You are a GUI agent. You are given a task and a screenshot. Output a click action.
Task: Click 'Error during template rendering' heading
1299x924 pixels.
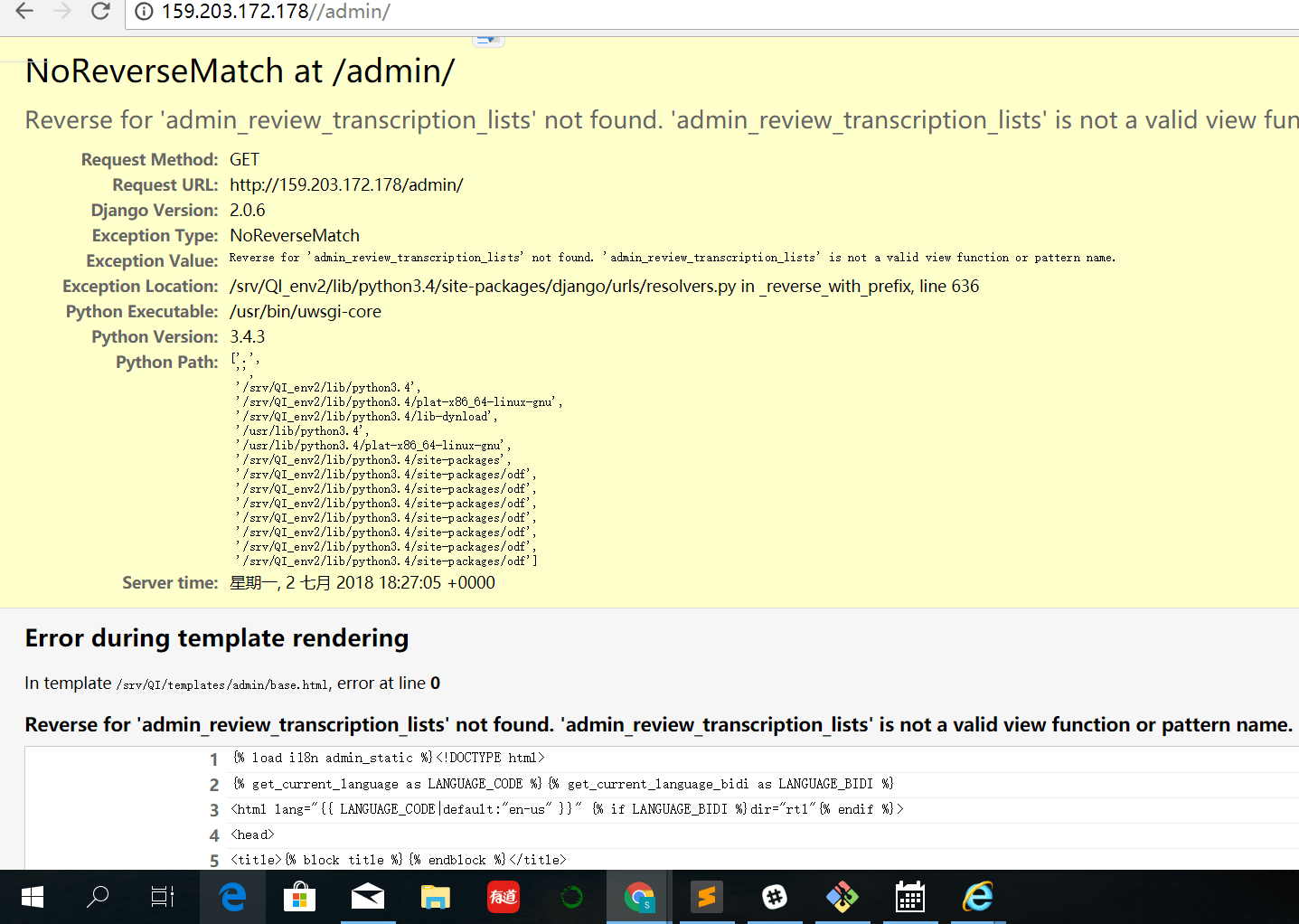click(217, 638)
